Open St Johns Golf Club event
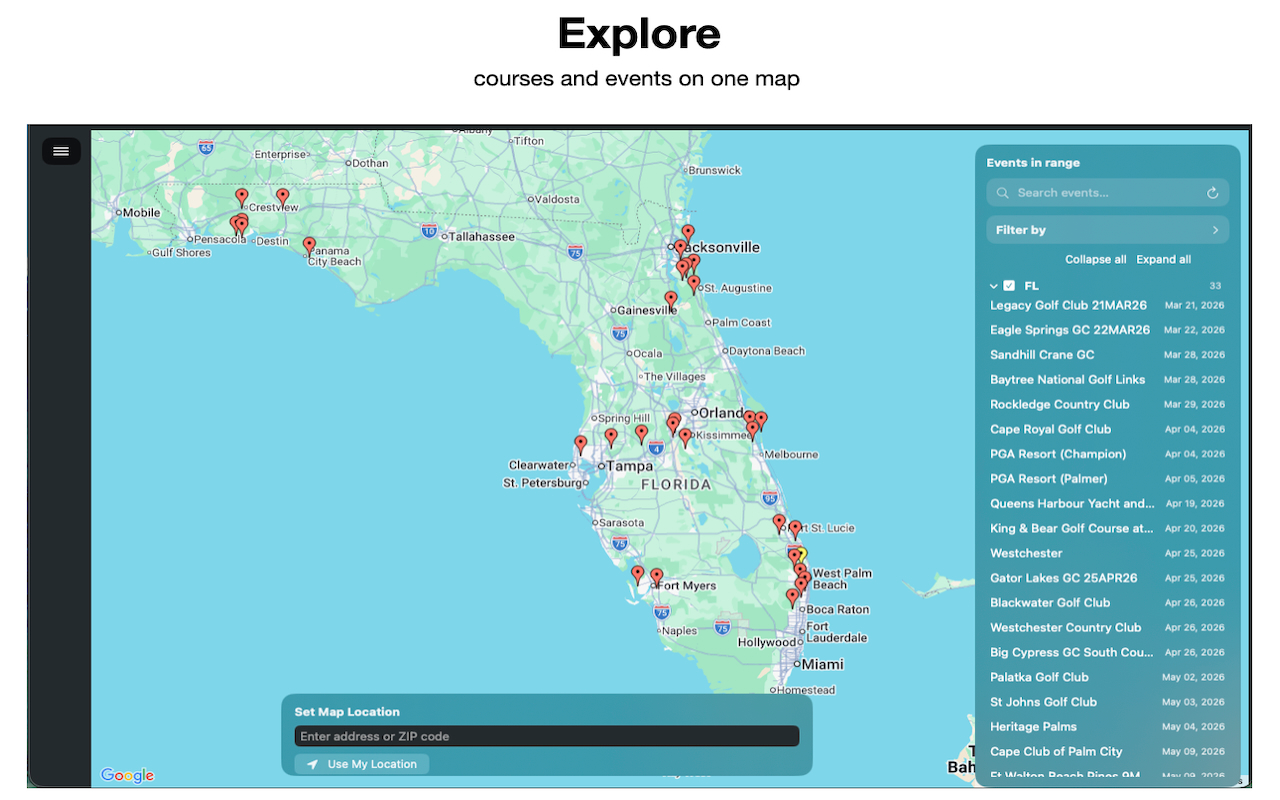This screenshot has width=1280, height=800. click(x=1107, y=702)
